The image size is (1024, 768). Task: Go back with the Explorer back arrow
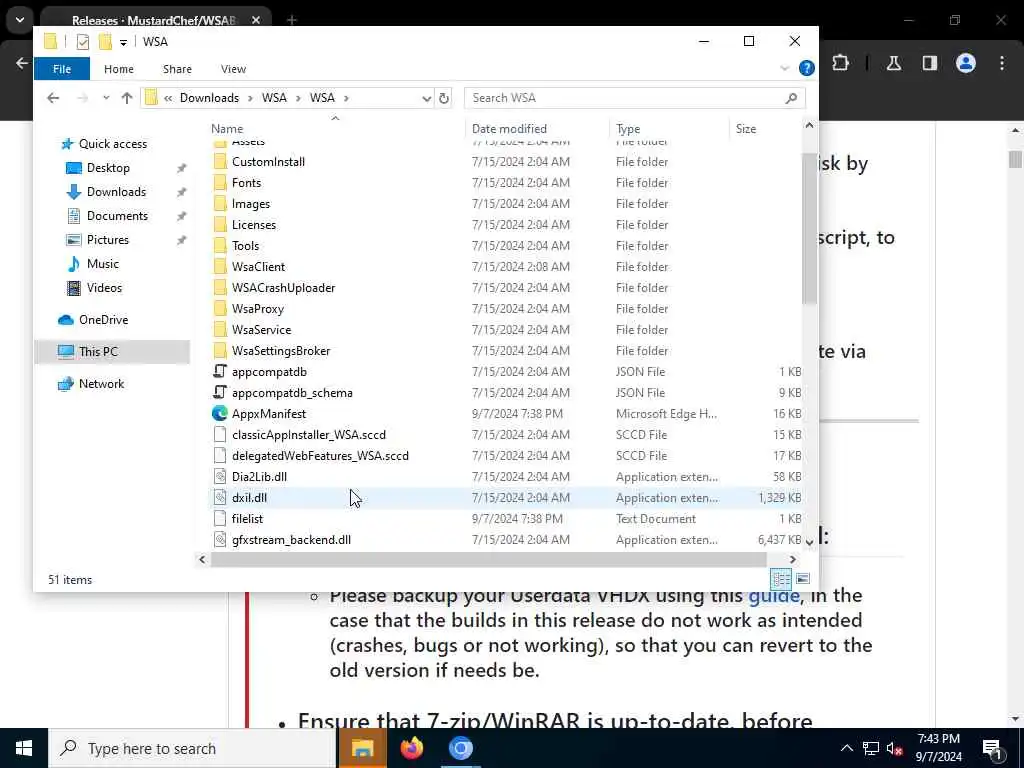[x=53, y=98]
